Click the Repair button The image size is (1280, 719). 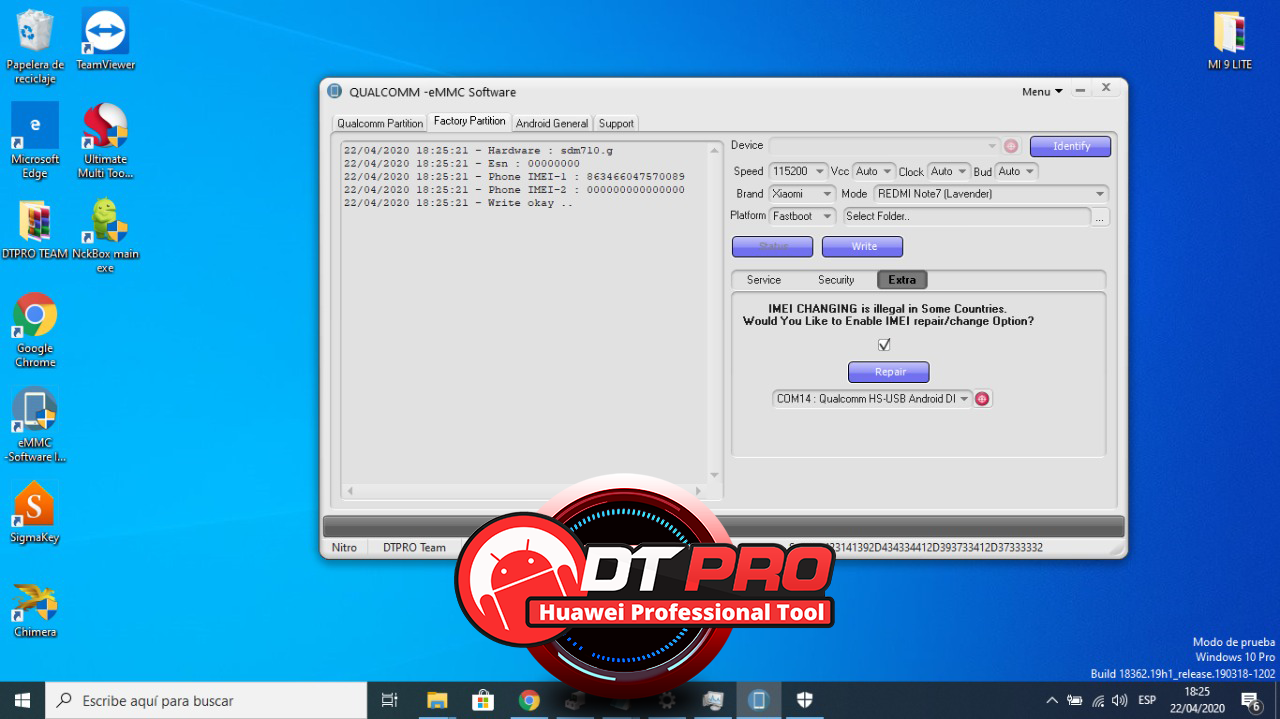coord(889,372)
